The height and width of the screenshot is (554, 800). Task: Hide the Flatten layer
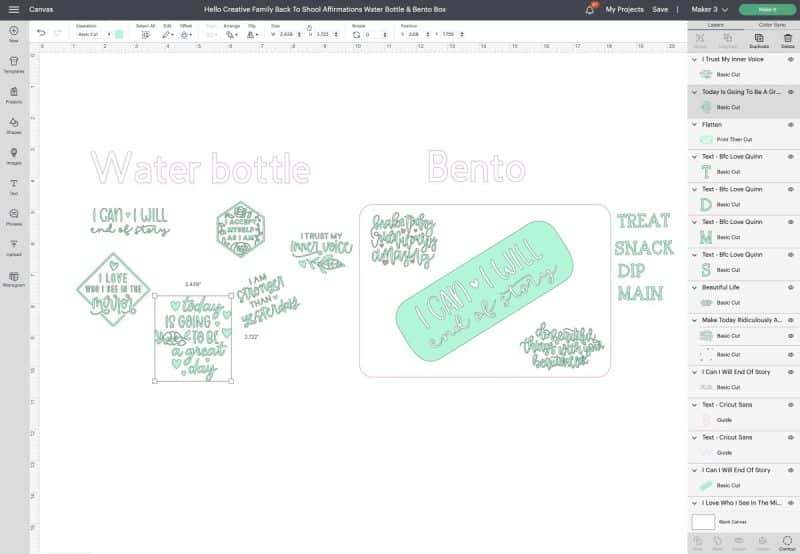tap(790, 124)
